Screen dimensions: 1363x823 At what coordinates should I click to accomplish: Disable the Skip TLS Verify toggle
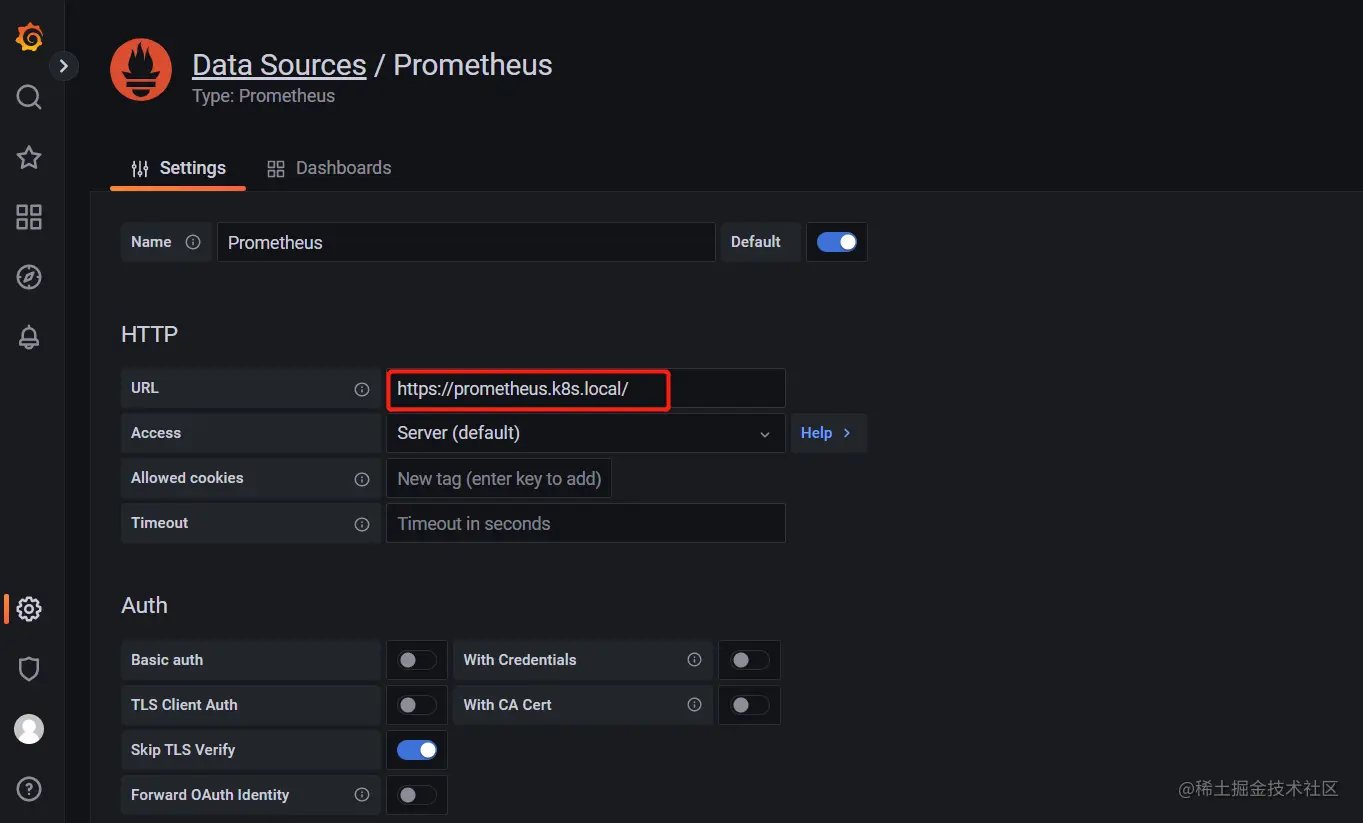tap(416, 750)
